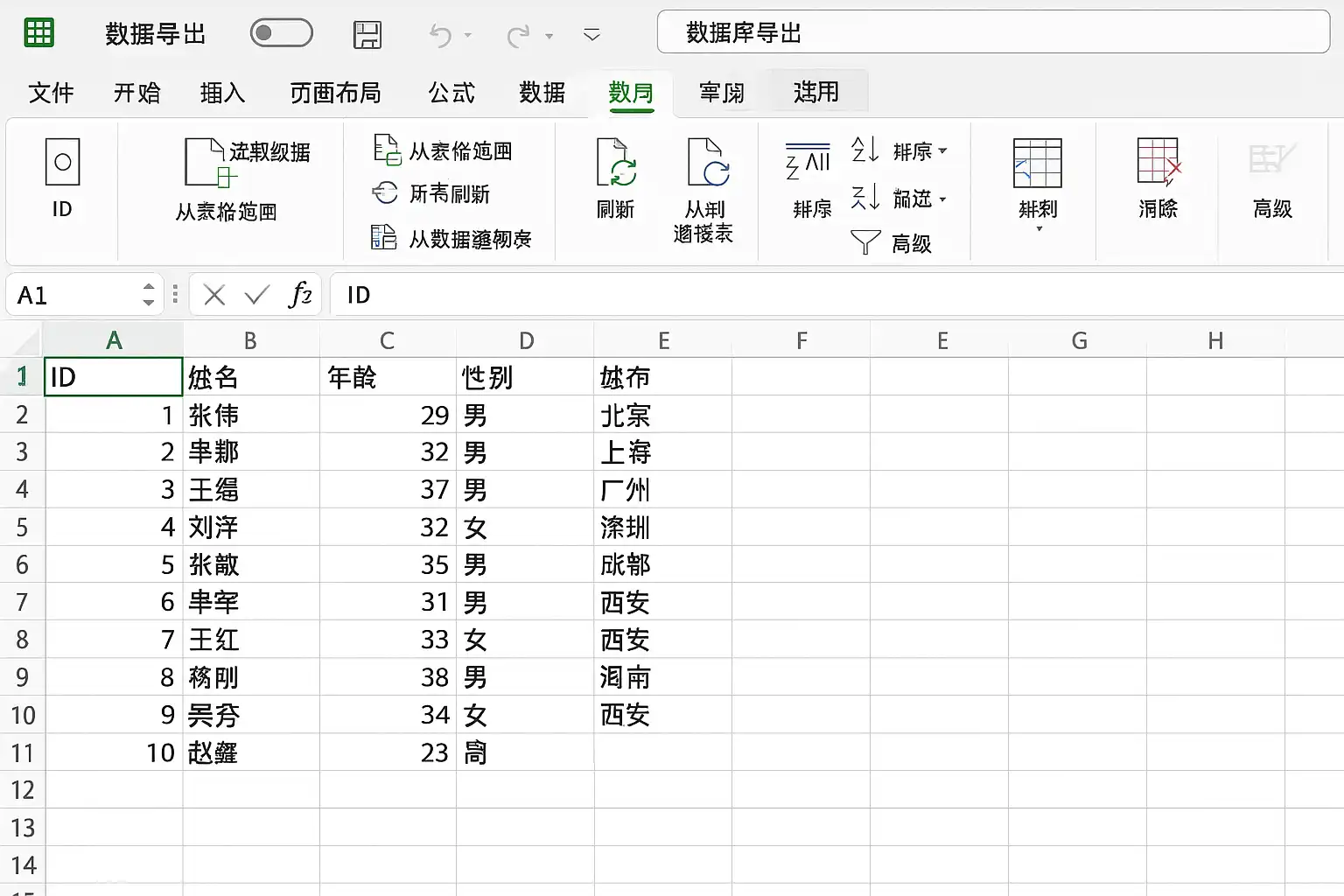1344x896 pixels.
Task: Open the 文件 menu tab
Action: click(x=51, y=93)
